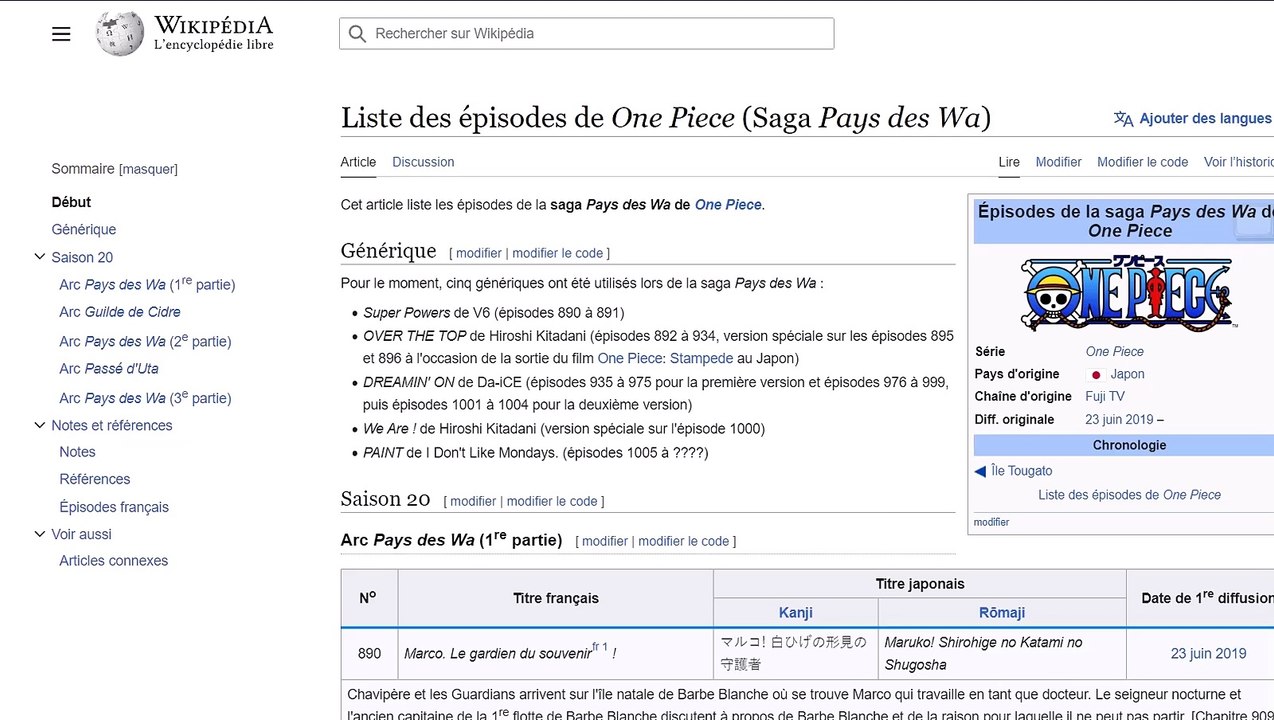The image size is (1274, 720).
Task: Jump to Générique in the sidebar
Action: coord(84,230)
